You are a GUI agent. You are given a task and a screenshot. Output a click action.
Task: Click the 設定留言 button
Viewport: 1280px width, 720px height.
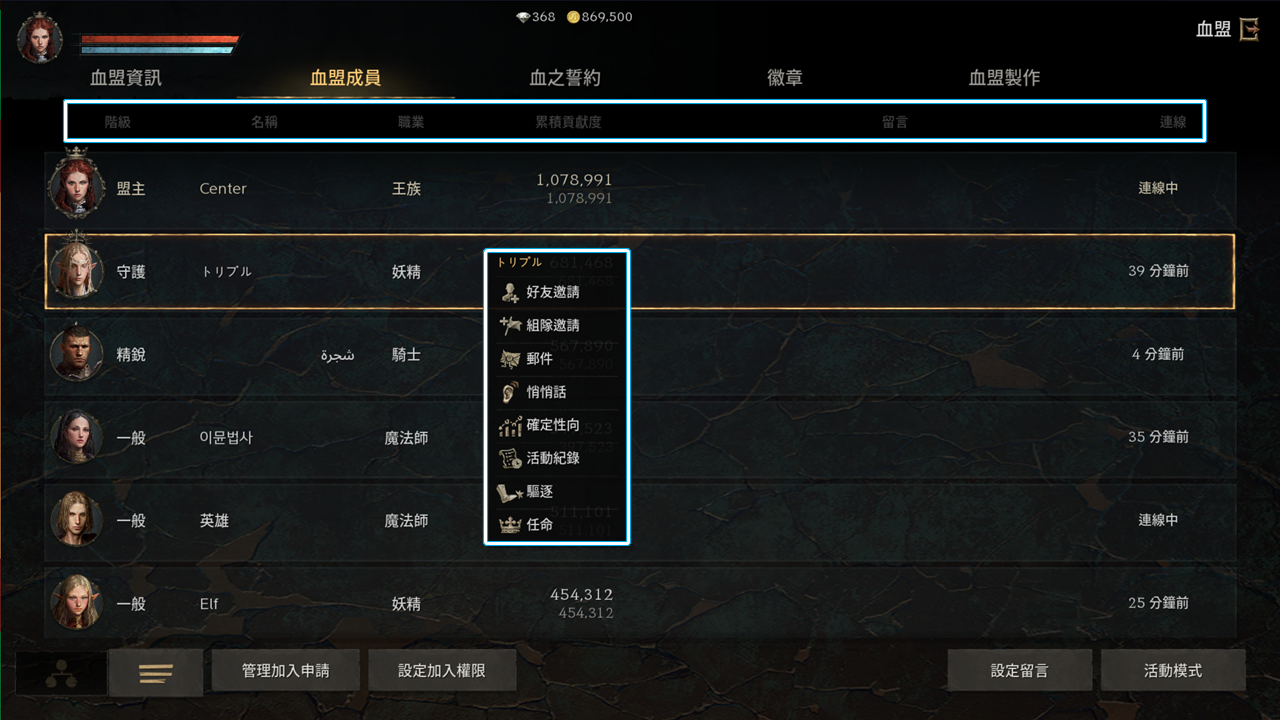point(1020,670)
